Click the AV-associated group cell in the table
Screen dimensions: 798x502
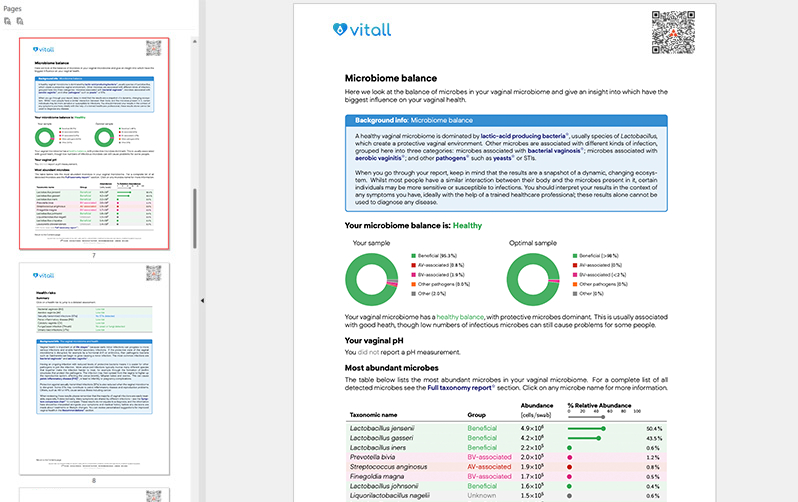(489, 467)
